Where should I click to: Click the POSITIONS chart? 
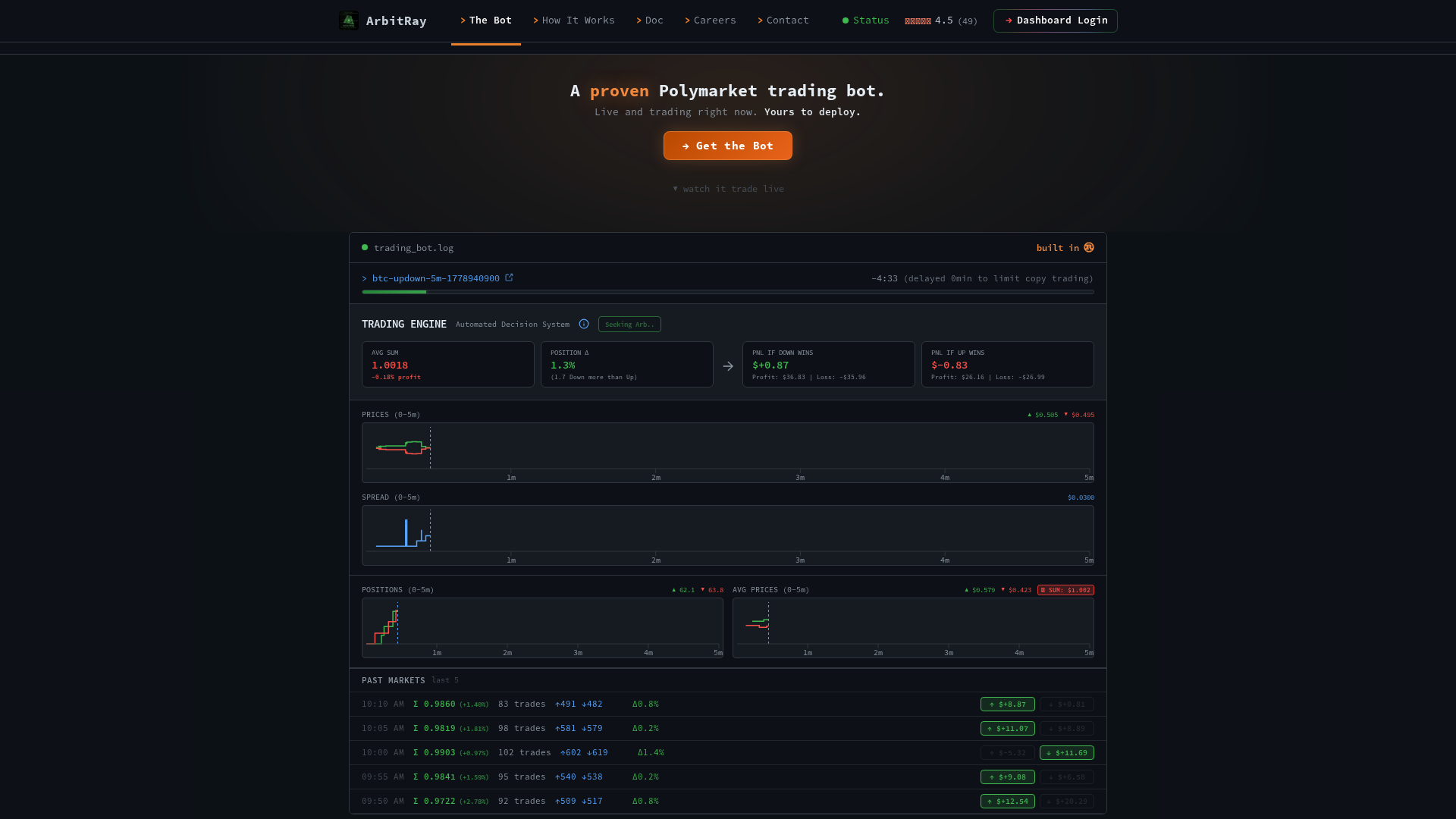[542, 628]
